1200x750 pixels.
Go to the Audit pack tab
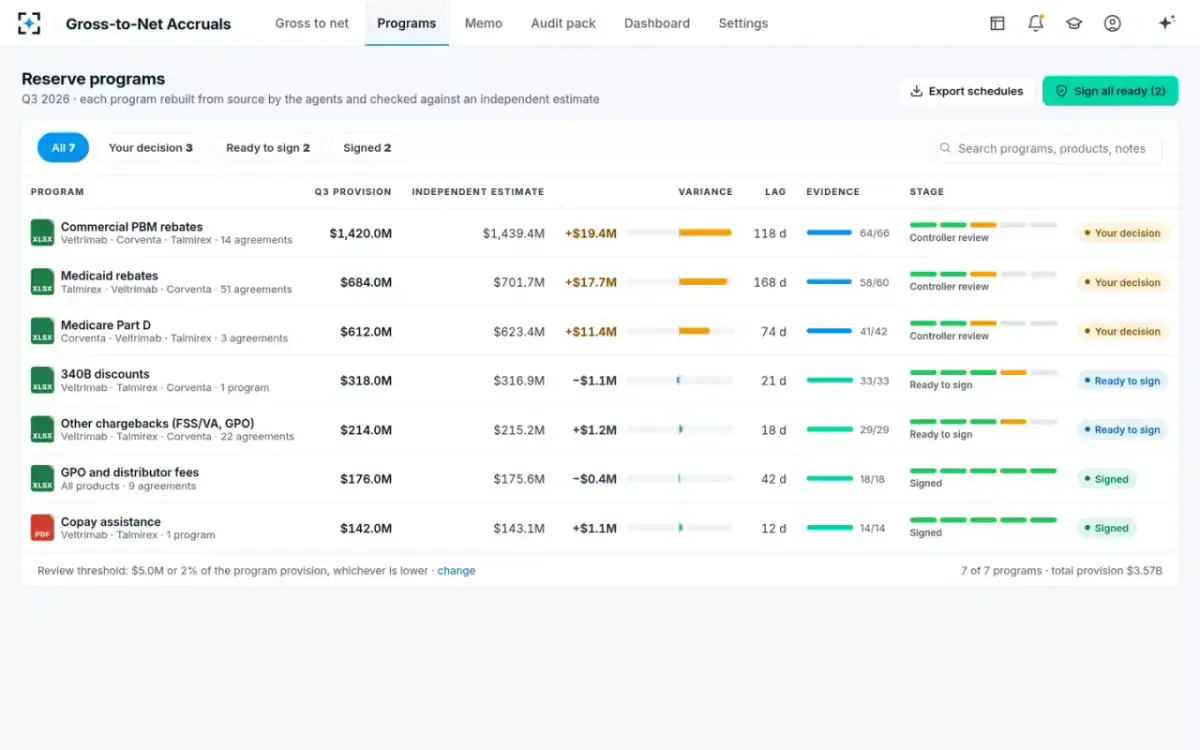[x=563, y=23]
